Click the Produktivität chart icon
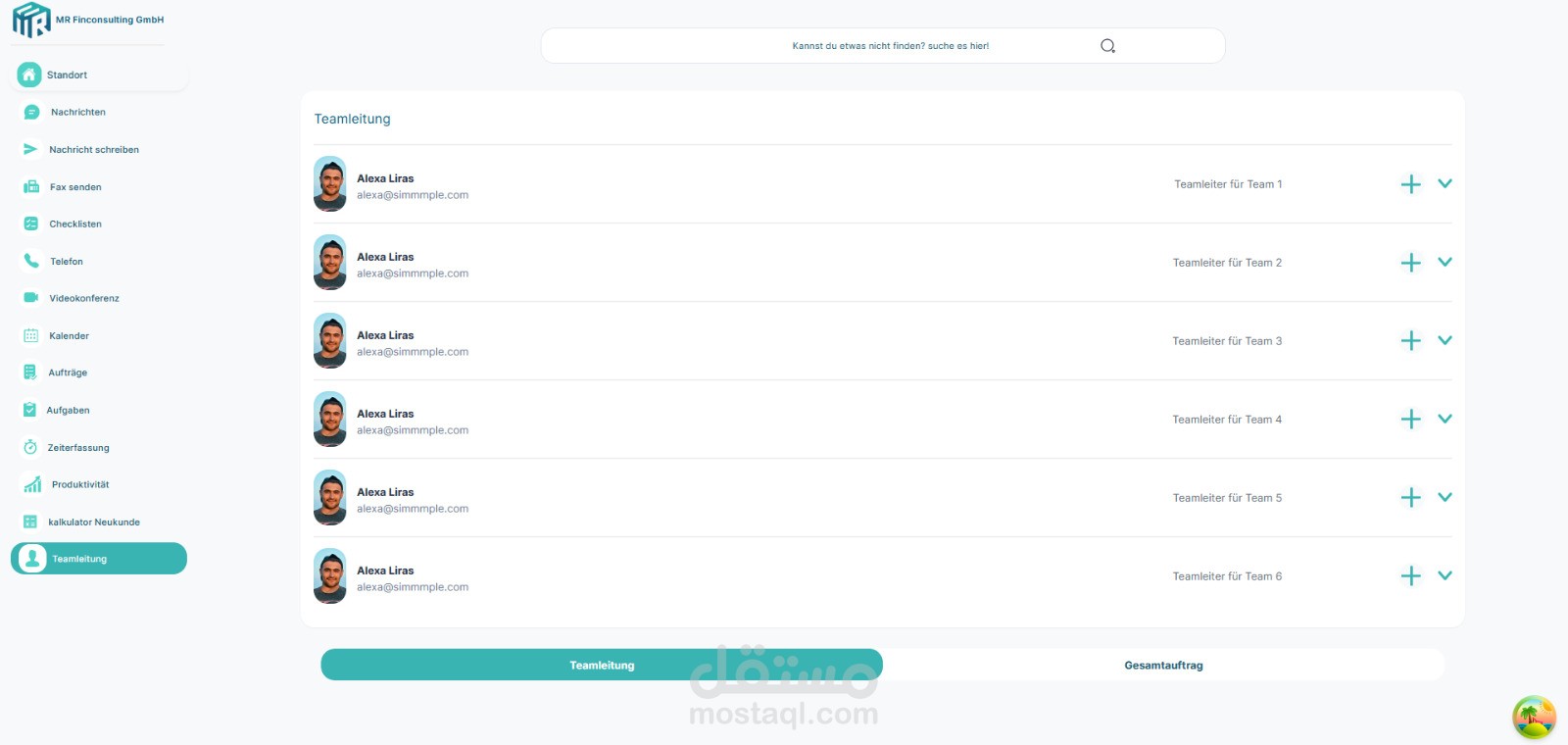The image size is (1568, 745). click(x=32, y=484)
